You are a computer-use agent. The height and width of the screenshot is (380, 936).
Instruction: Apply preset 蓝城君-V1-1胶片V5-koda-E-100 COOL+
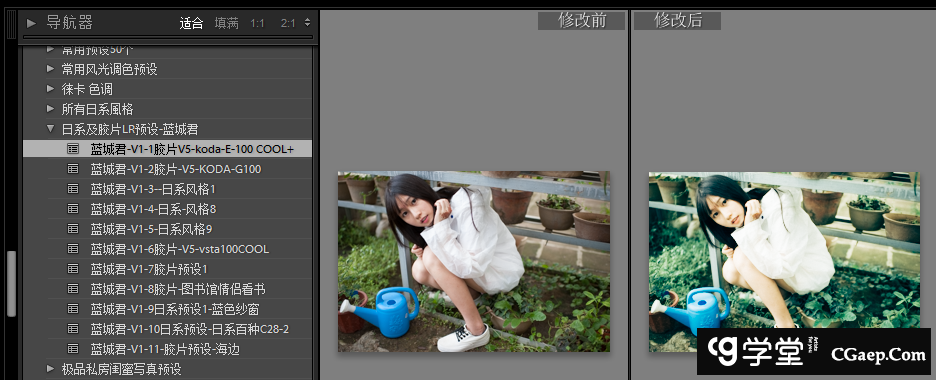click(x=192, y=149)
